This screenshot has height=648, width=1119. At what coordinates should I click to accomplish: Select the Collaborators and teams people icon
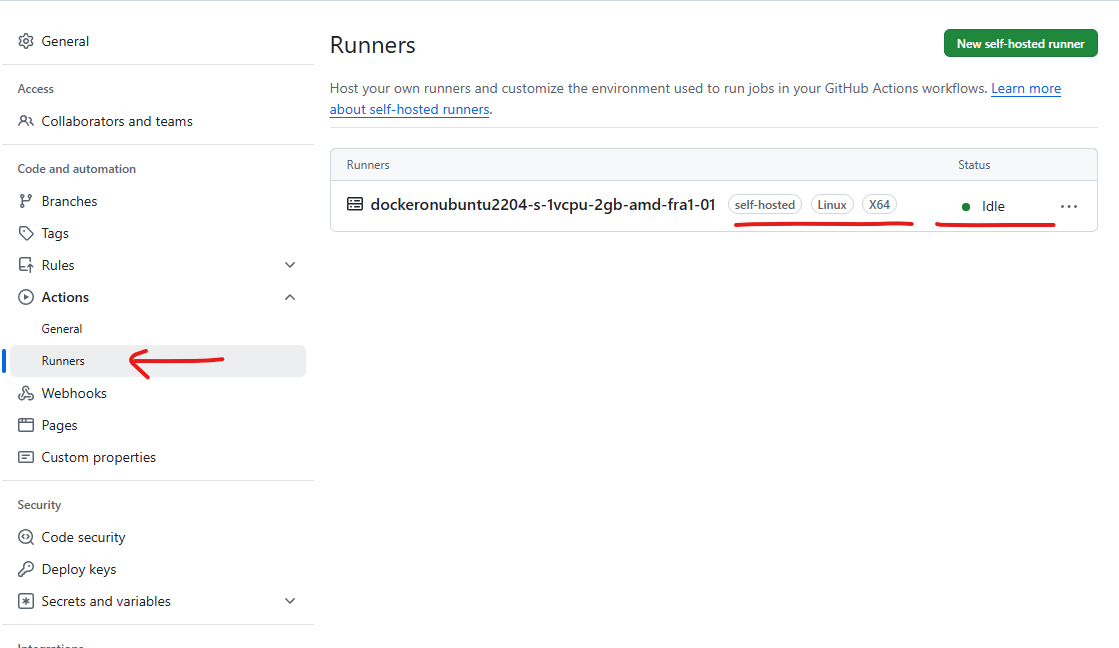point(25,120)
